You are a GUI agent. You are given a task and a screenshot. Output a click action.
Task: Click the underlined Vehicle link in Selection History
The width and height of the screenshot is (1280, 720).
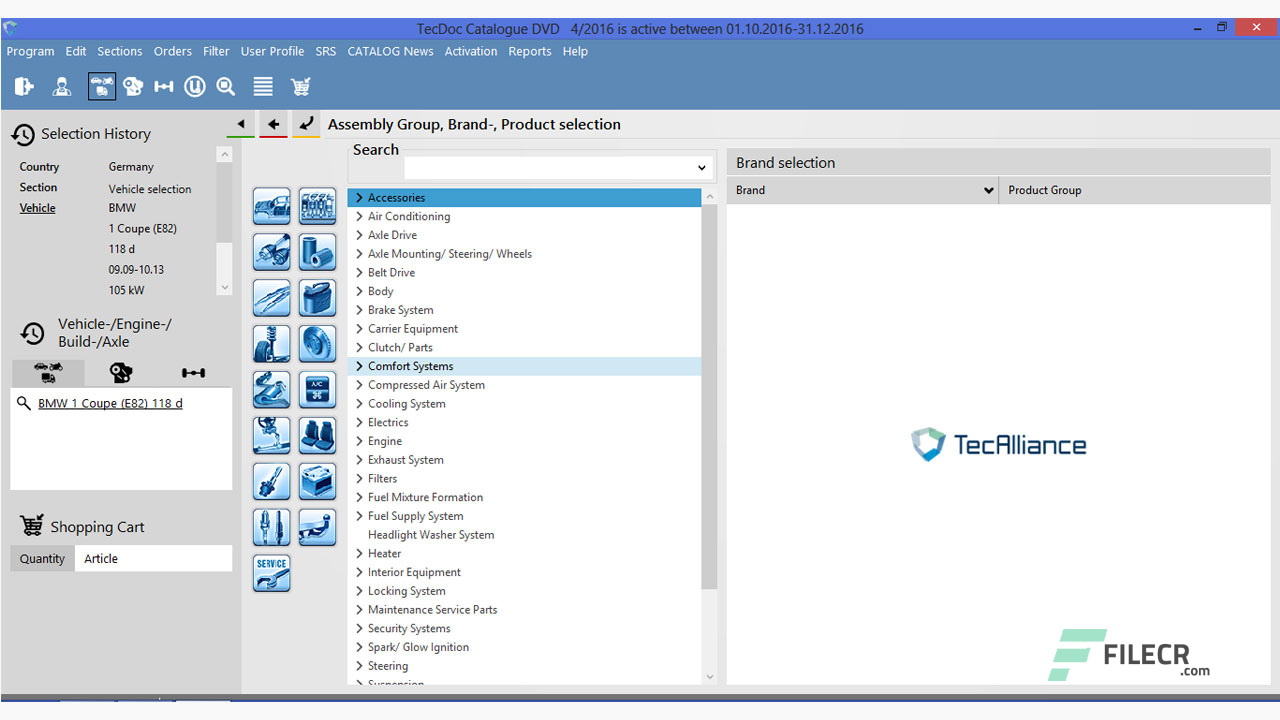pyautogui.click(x=37, y=208)
